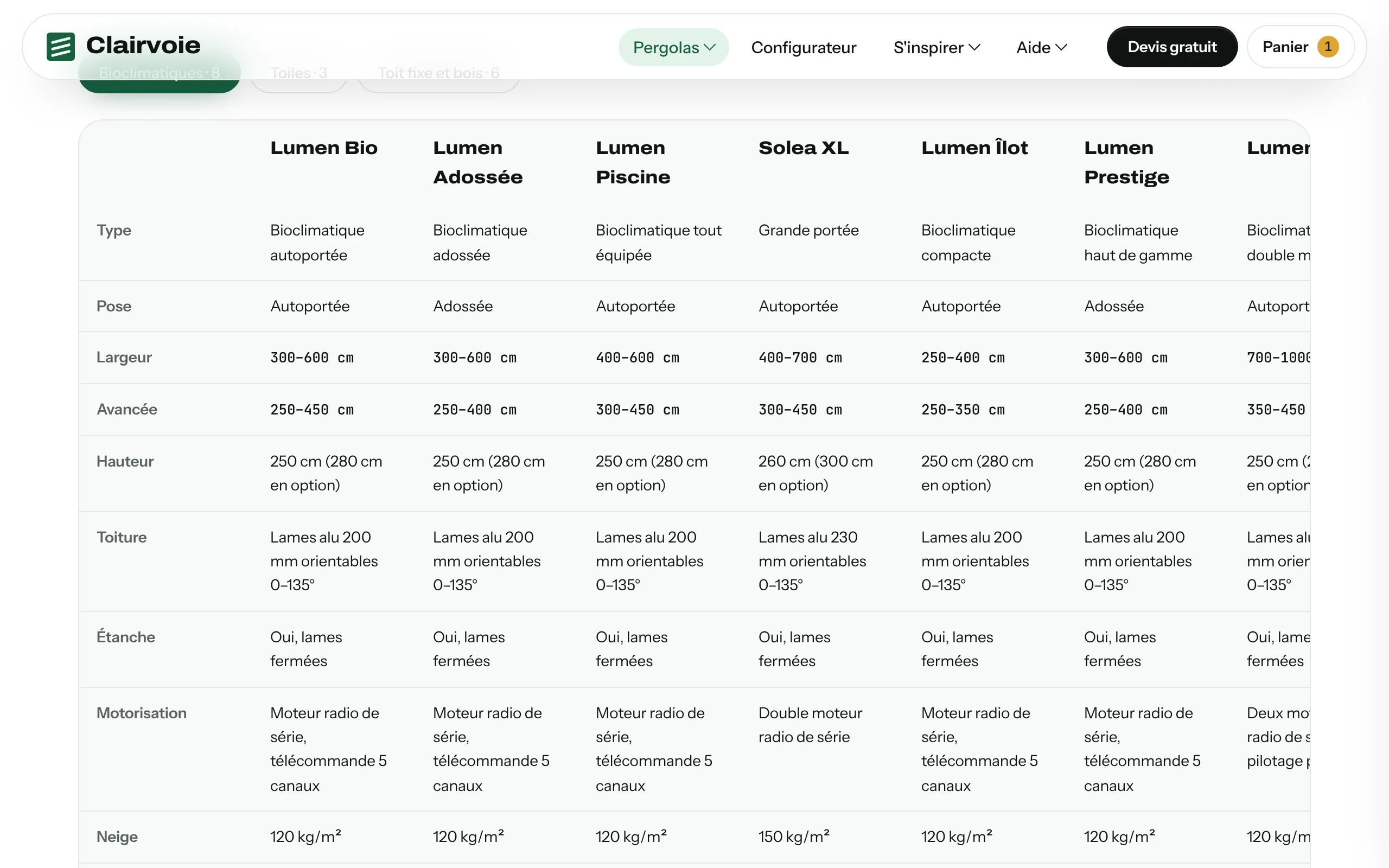
Task: Click Bioclimatique tout équipée cell
Action: pos(658,242)
